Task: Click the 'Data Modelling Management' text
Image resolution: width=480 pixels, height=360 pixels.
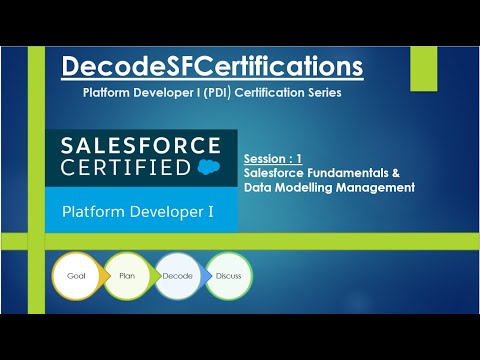Action: click(329, 187)
